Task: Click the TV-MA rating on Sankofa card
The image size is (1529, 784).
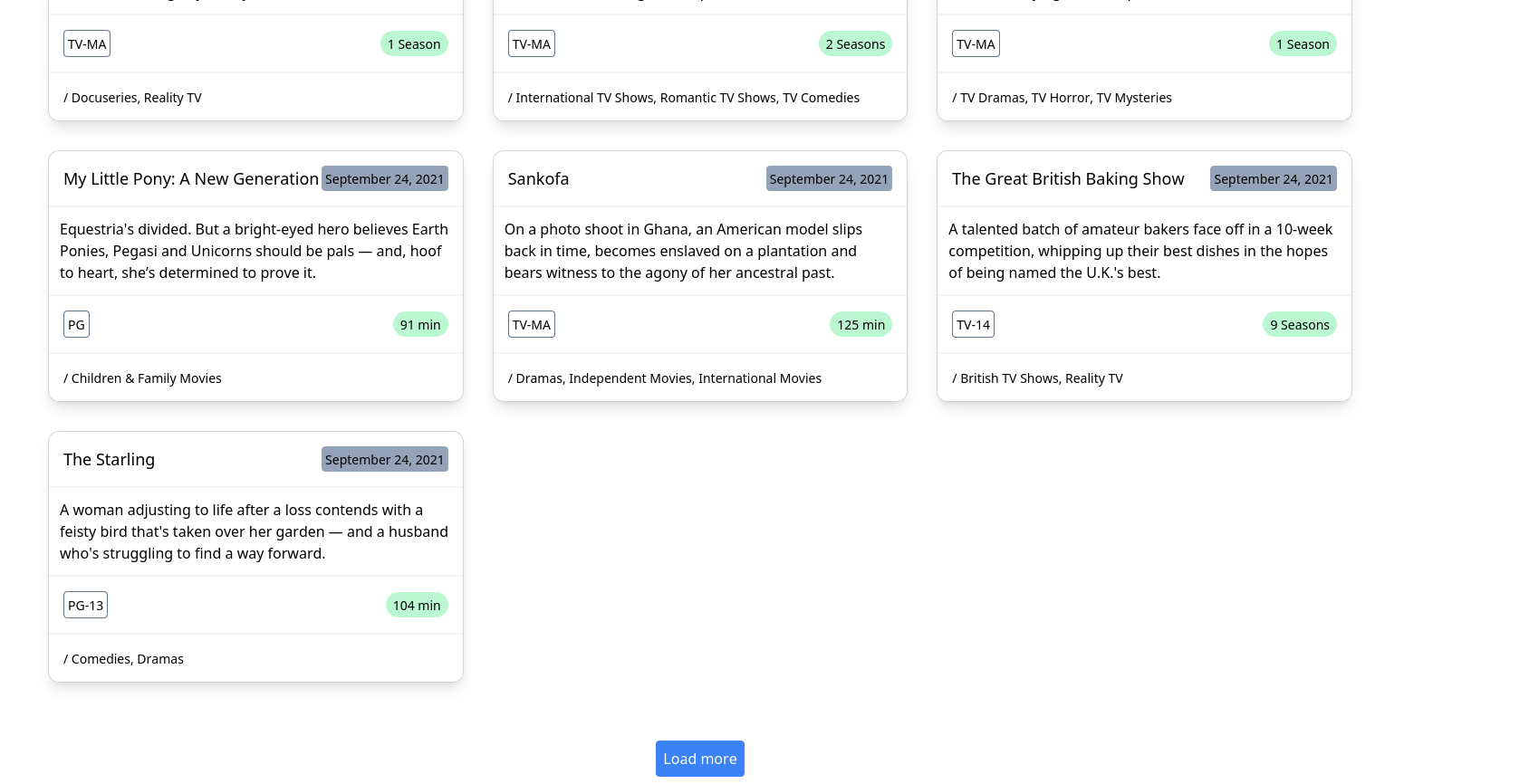Action: (532, 324)
